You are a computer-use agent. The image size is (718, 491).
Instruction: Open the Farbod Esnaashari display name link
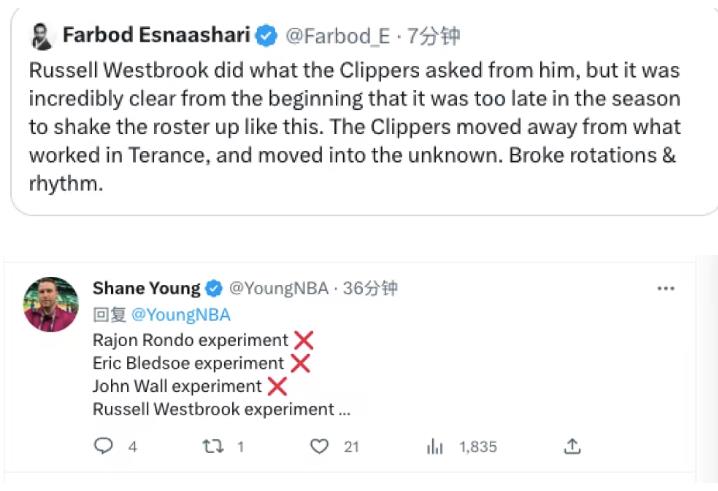pyautogui.click(x=155, y=36)
